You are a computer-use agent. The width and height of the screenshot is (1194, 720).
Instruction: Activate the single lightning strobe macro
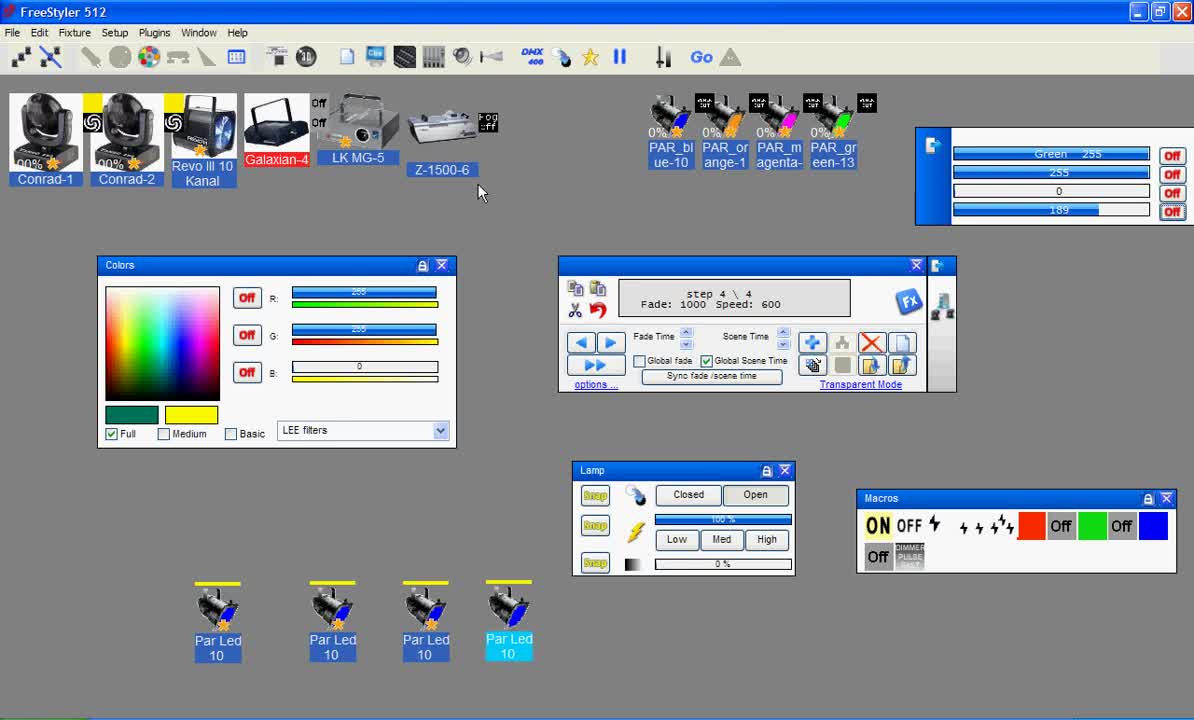tap(932, 524)
